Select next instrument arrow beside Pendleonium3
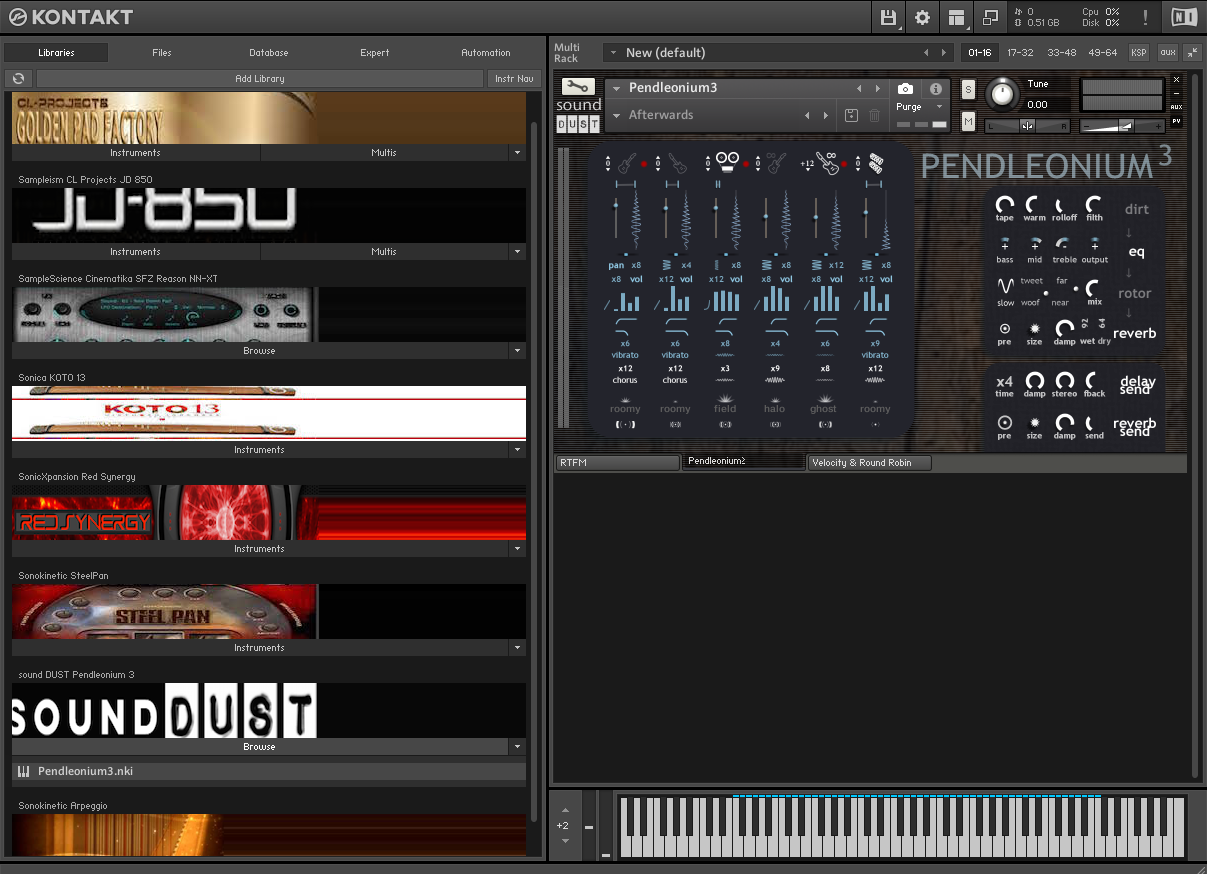This screenshot has width=1207, height=874. [878, 89]
